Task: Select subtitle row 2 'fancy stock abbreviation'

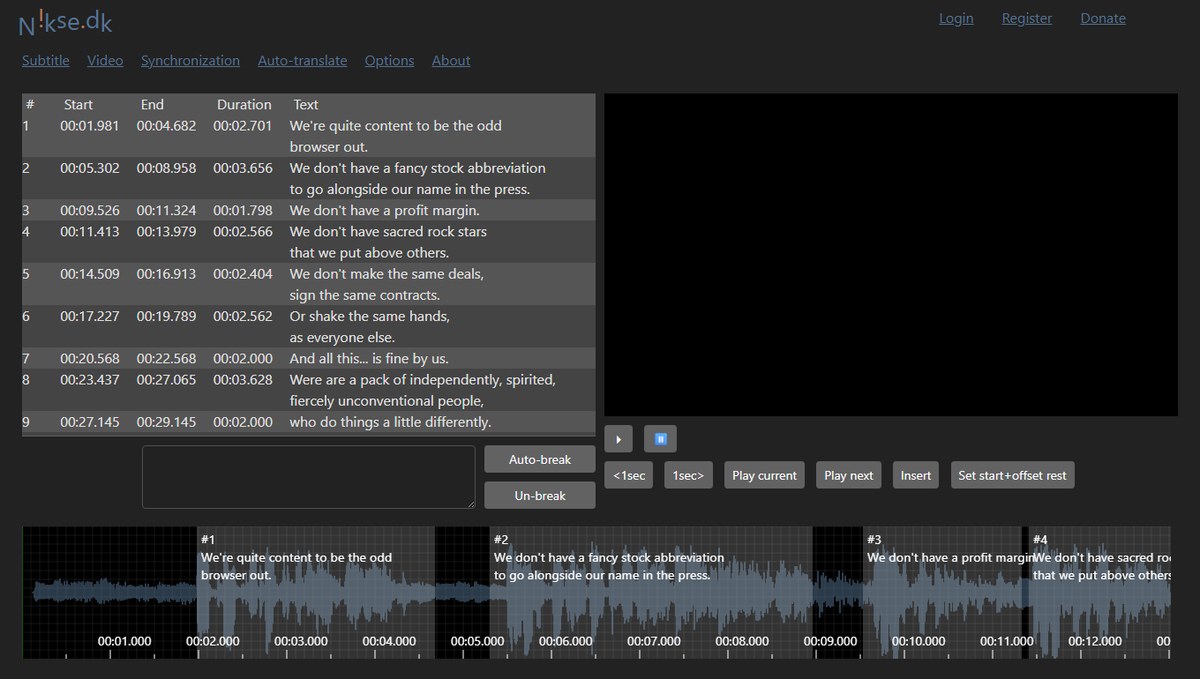Action: (308, 178)
